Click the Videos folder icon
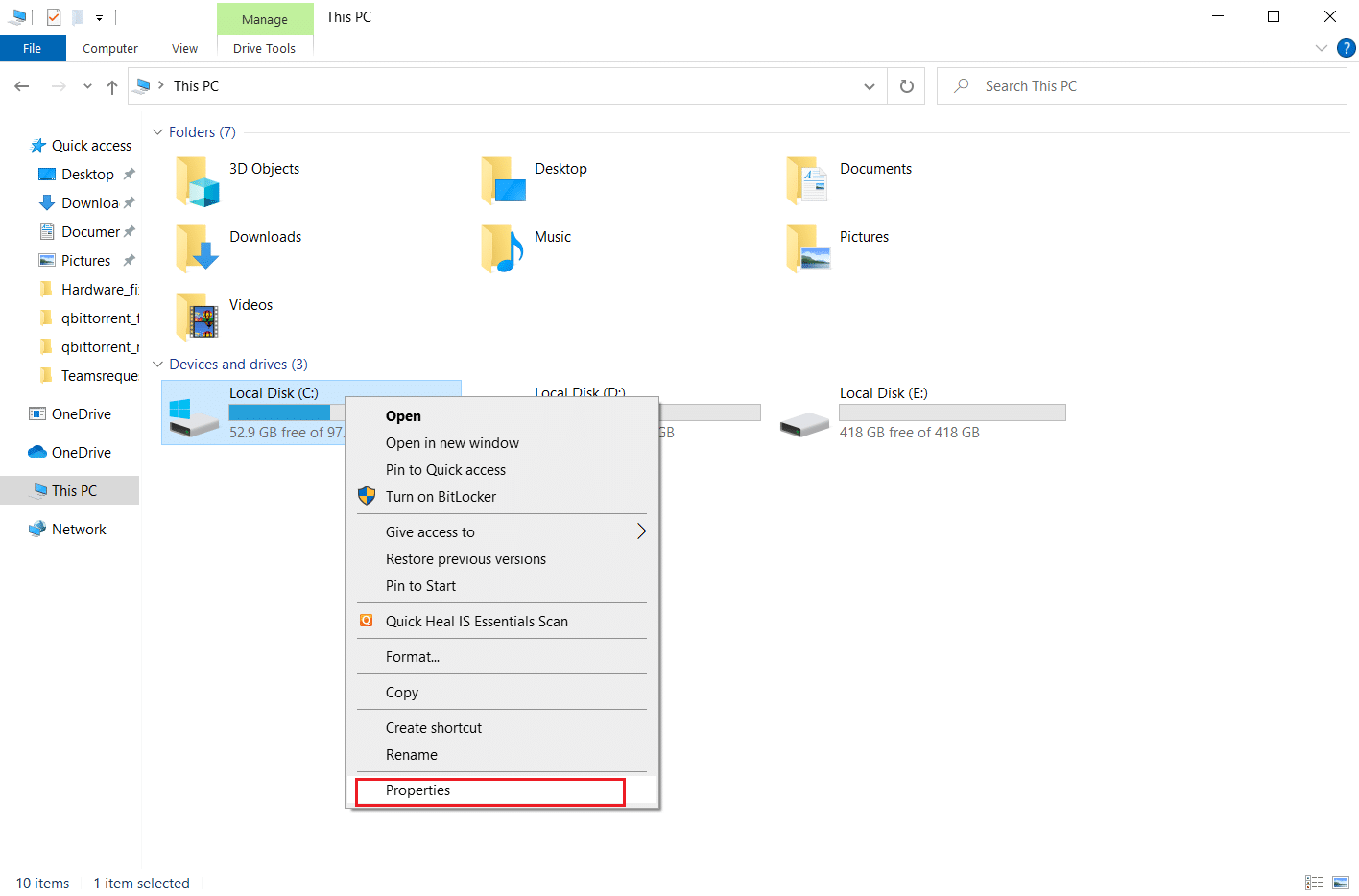1359x896 pixels. point(198,318)
